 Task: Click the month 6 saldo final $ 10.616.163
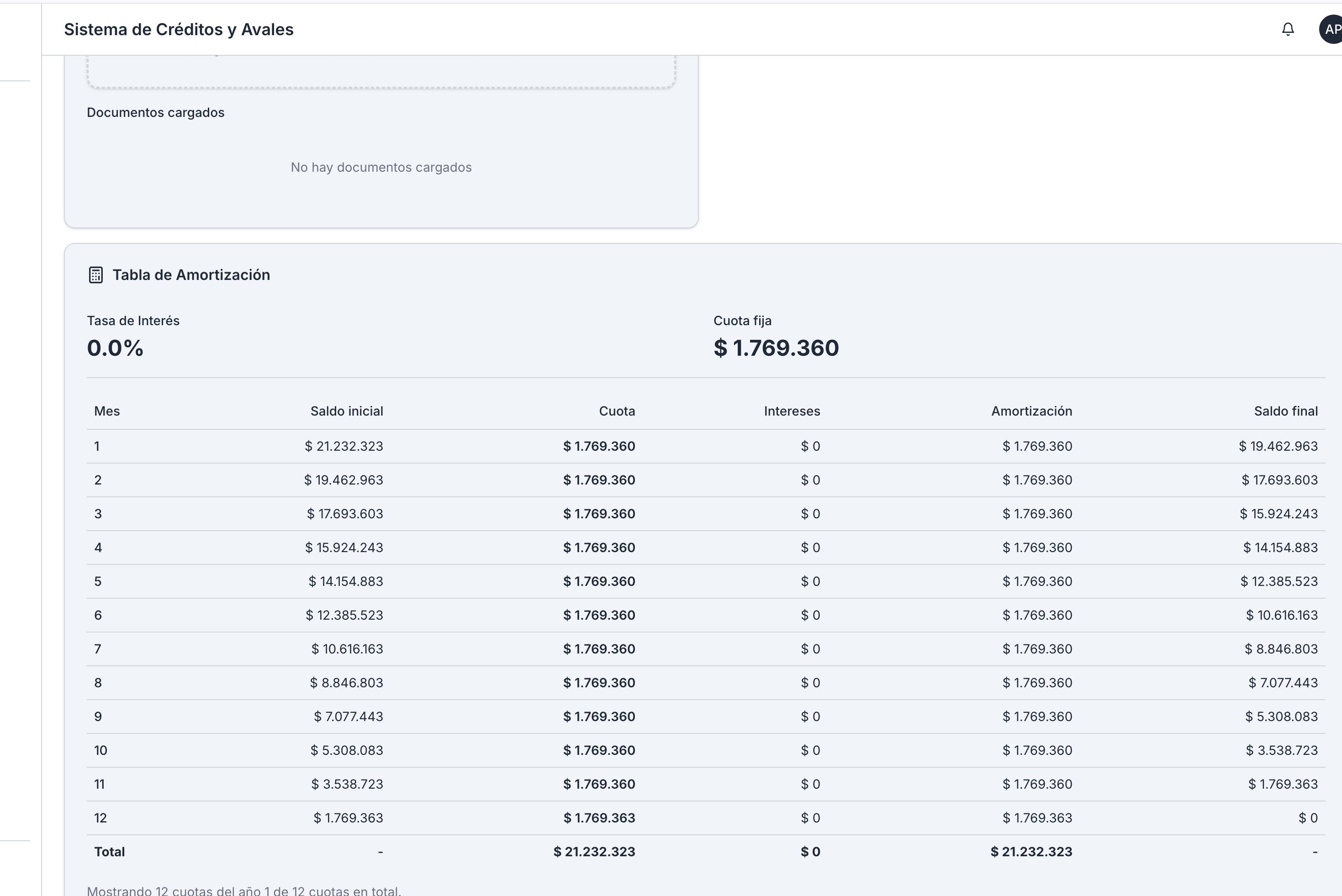point(1281,615)
